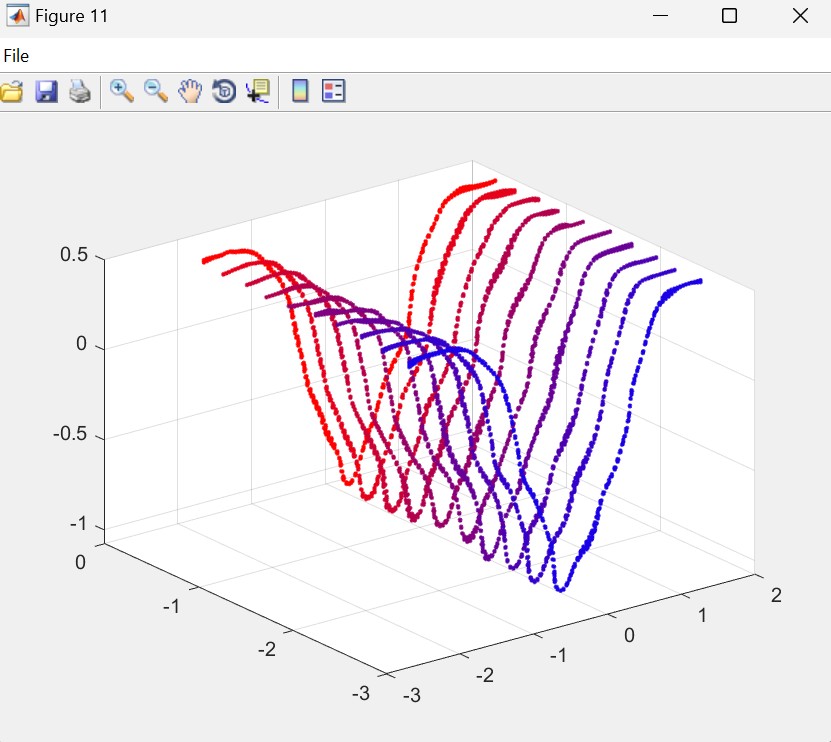Screen dimensions: 831x742
Task: Minimize the Figure 11 window
Action: click(659, 16)
